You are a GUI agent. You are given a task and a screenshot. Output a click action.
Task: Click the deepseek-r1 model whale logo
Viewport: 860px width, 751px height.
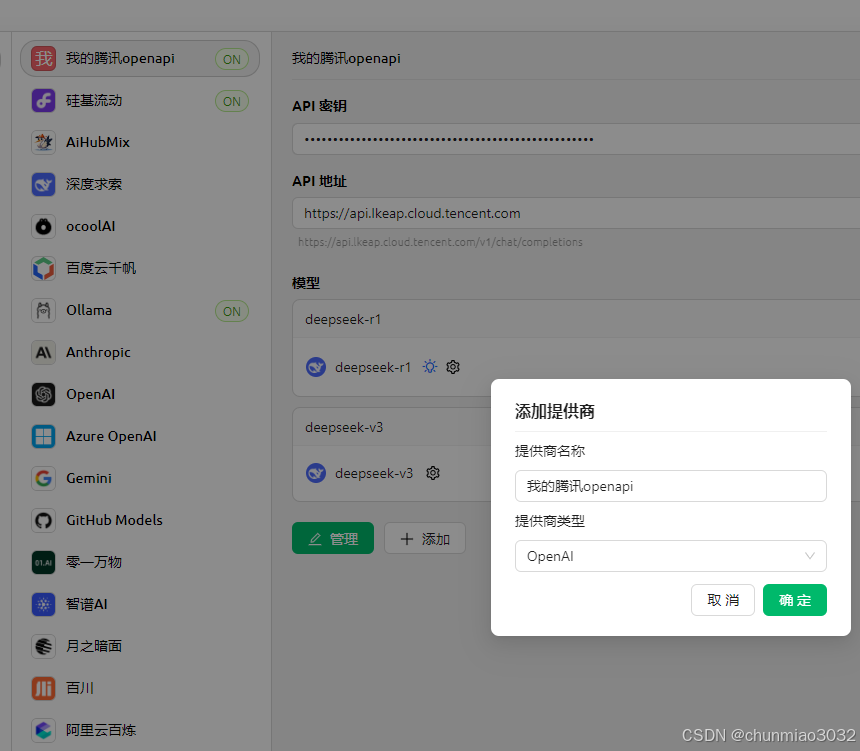(316, 367)
